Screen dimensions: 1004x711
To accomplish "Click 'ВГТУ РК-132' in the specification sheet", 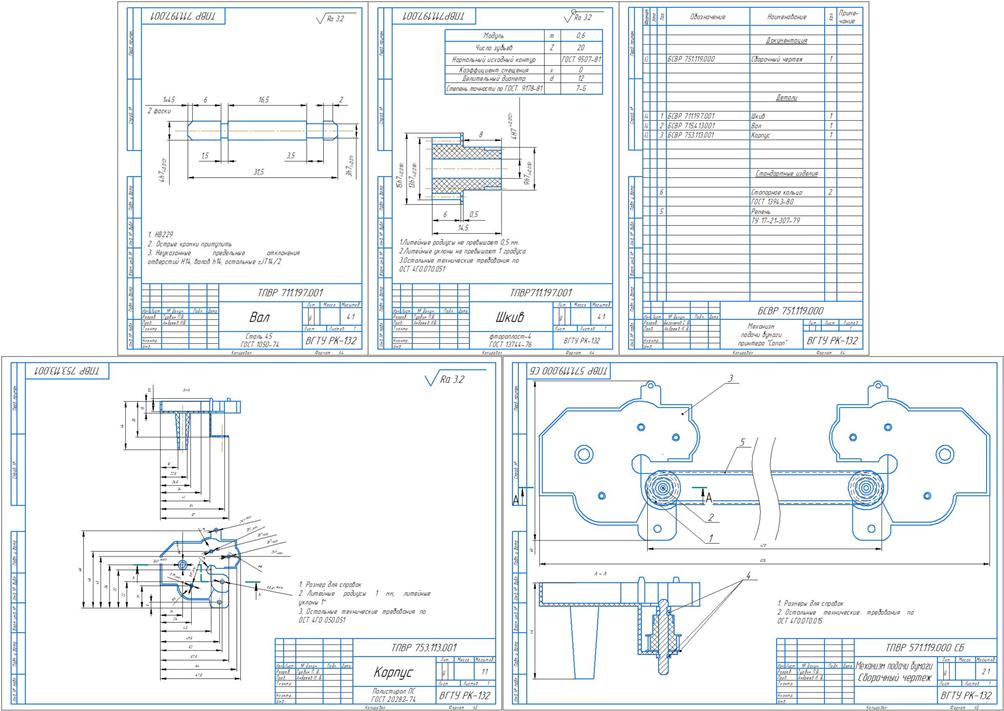I will [x=832, y=341].
